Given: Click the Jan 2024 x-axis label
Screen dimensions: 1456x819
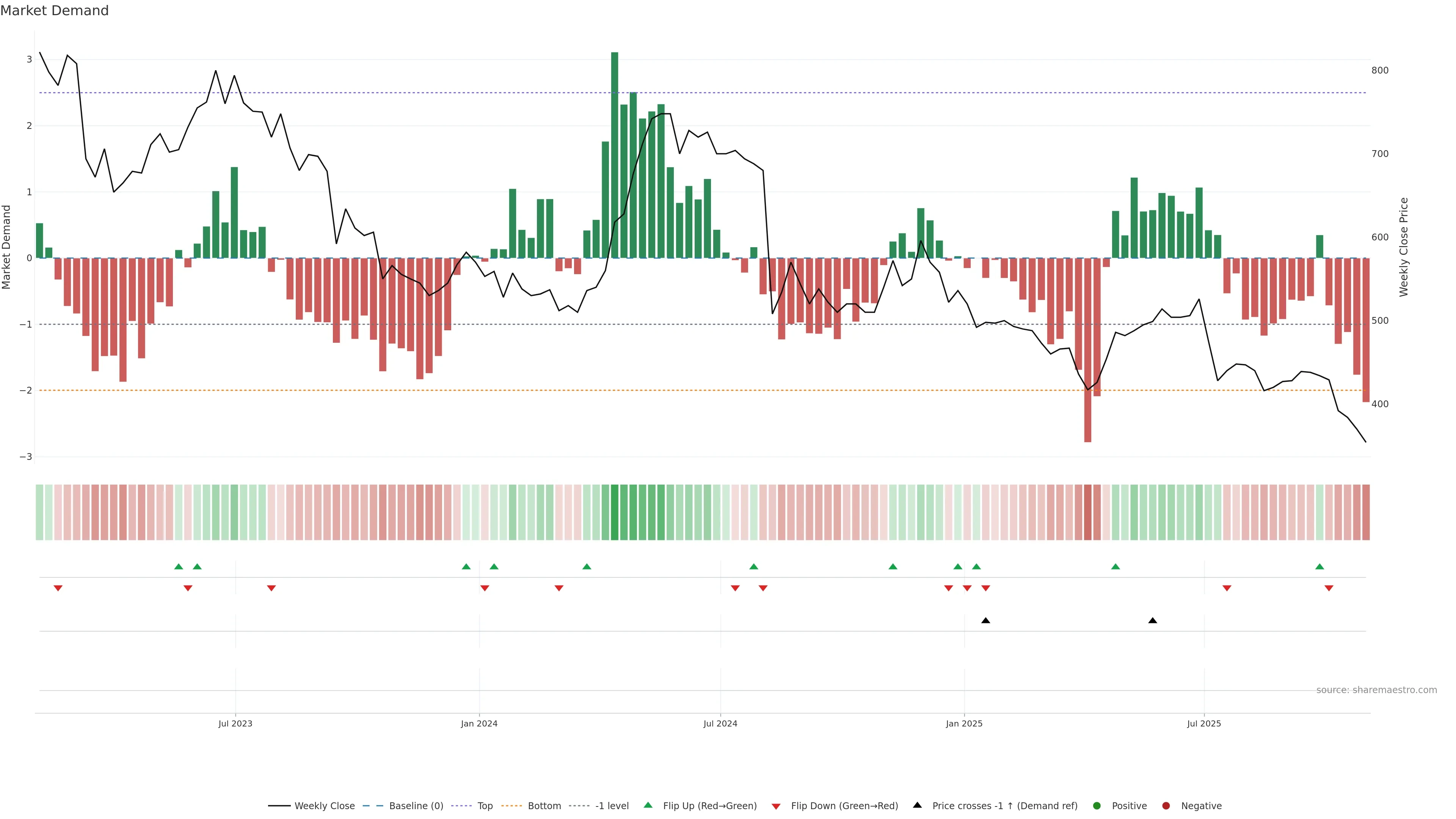Looking at the screenshot, I should point(479,723).
